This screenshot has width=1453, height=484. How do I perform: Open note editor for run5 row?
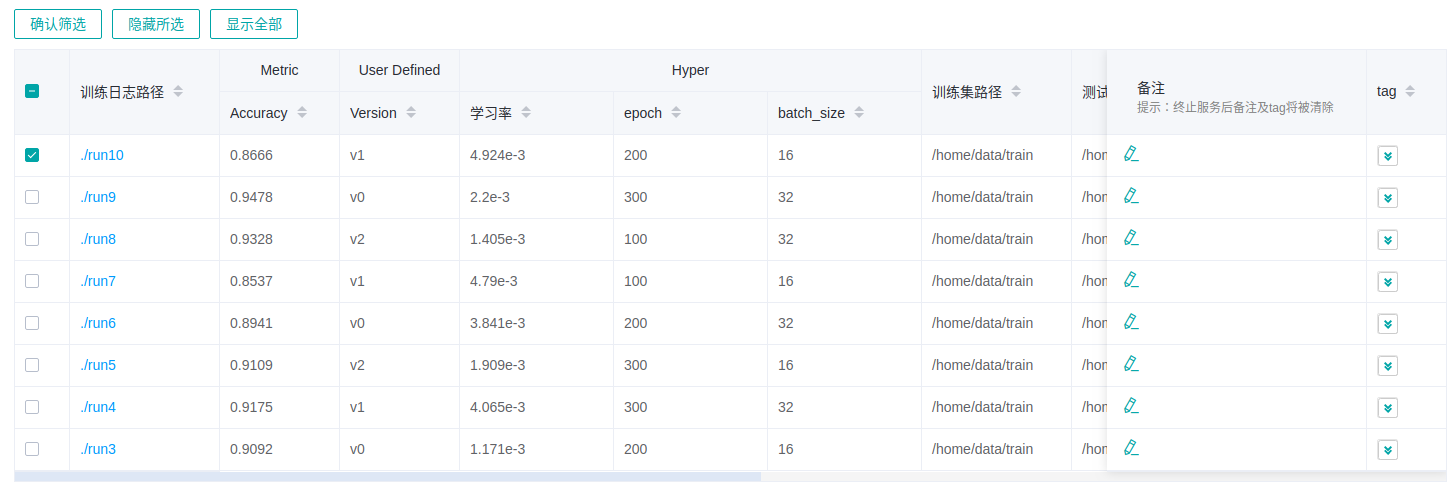(1131, 364)
